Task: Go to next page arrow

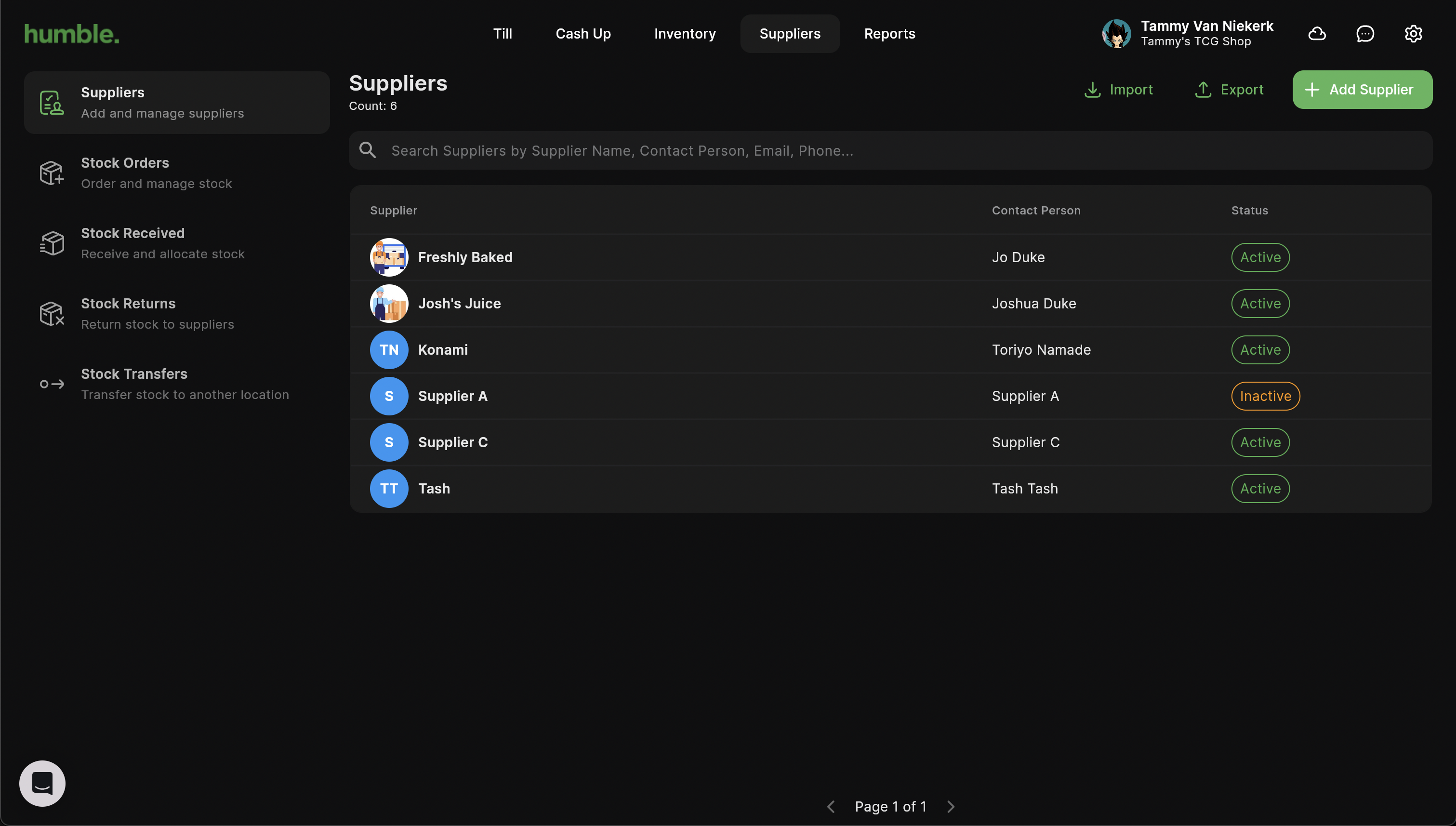Action: click(x=951, y=806)
